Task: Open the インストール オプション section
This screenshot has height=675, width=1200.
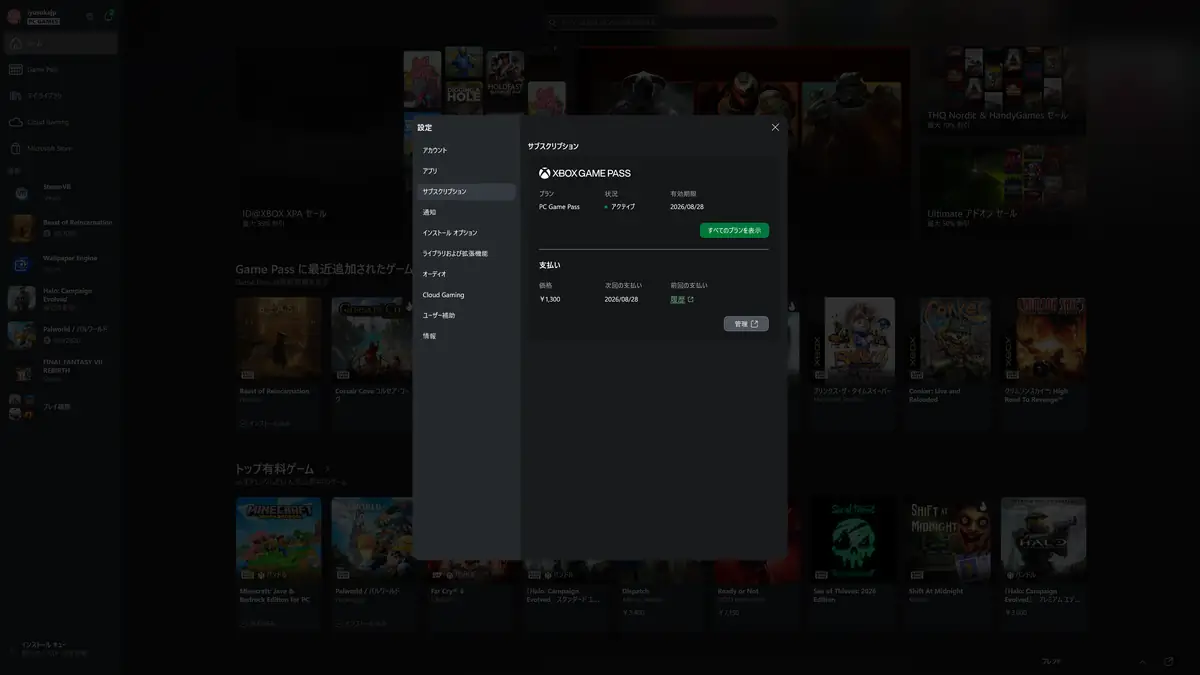Action: click(466, 233)
